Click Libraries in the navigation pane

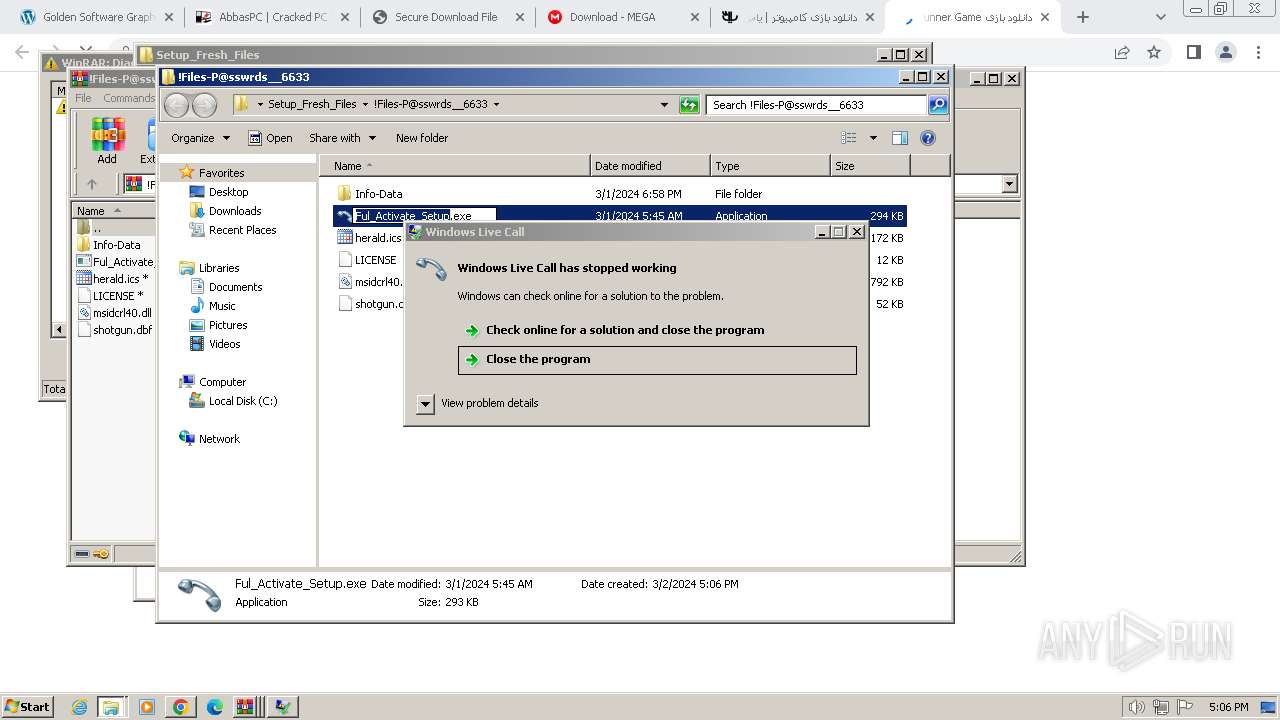tap(219, 268)
